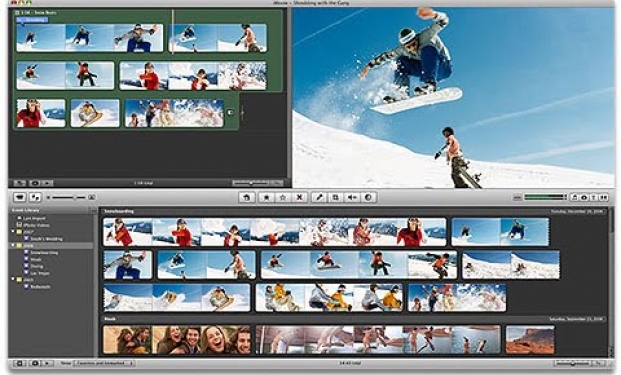Click the Moab event header text
The height and width of the screenshot is (375, 621).
[110, 318]
